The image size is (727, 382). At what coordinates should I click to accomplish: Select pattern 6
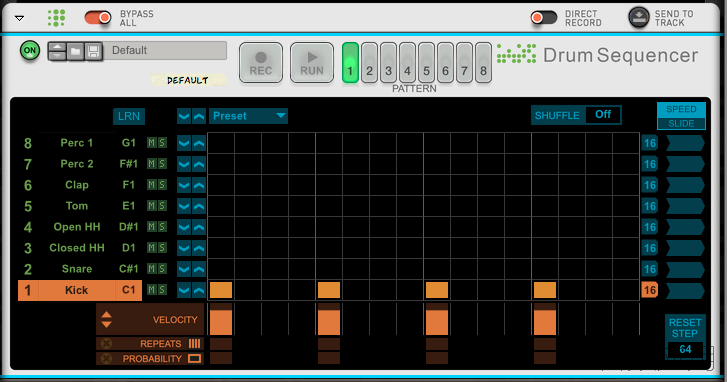click(x=446, y=63)
